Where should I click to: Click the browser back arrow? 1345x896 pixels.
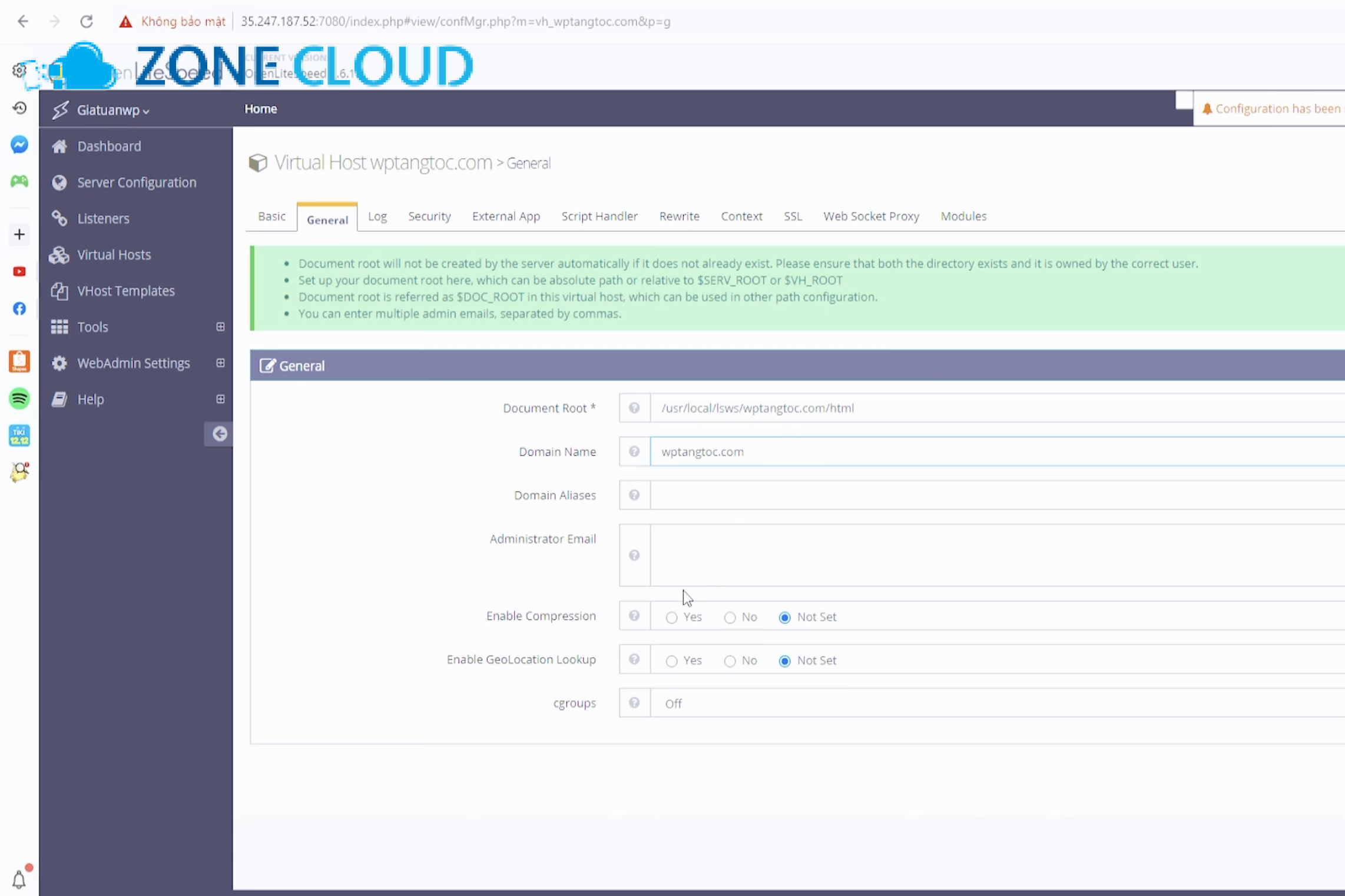point(22,22)
